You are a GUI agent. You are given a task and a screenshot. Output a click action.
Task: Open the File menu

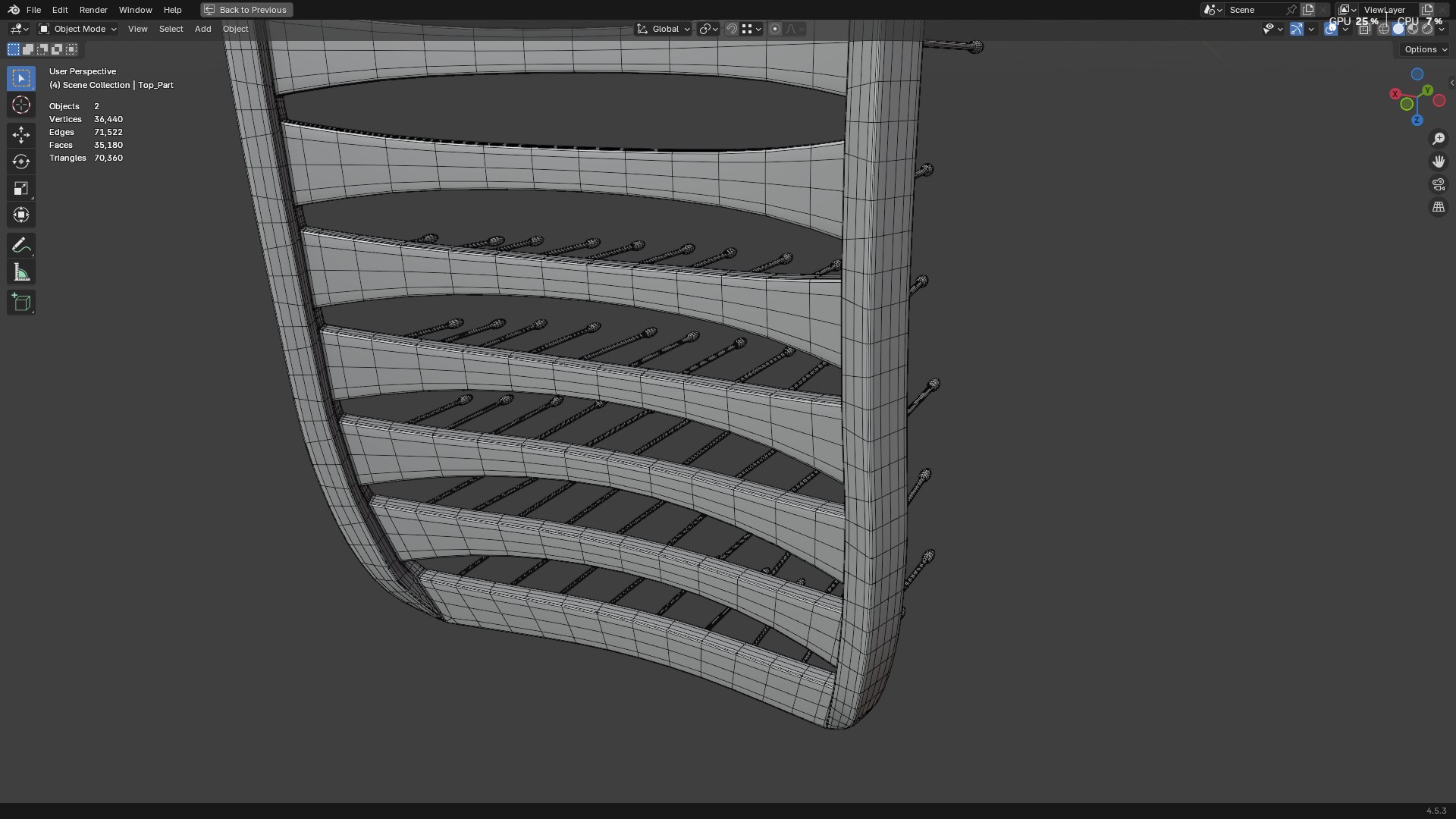(33, 10)
